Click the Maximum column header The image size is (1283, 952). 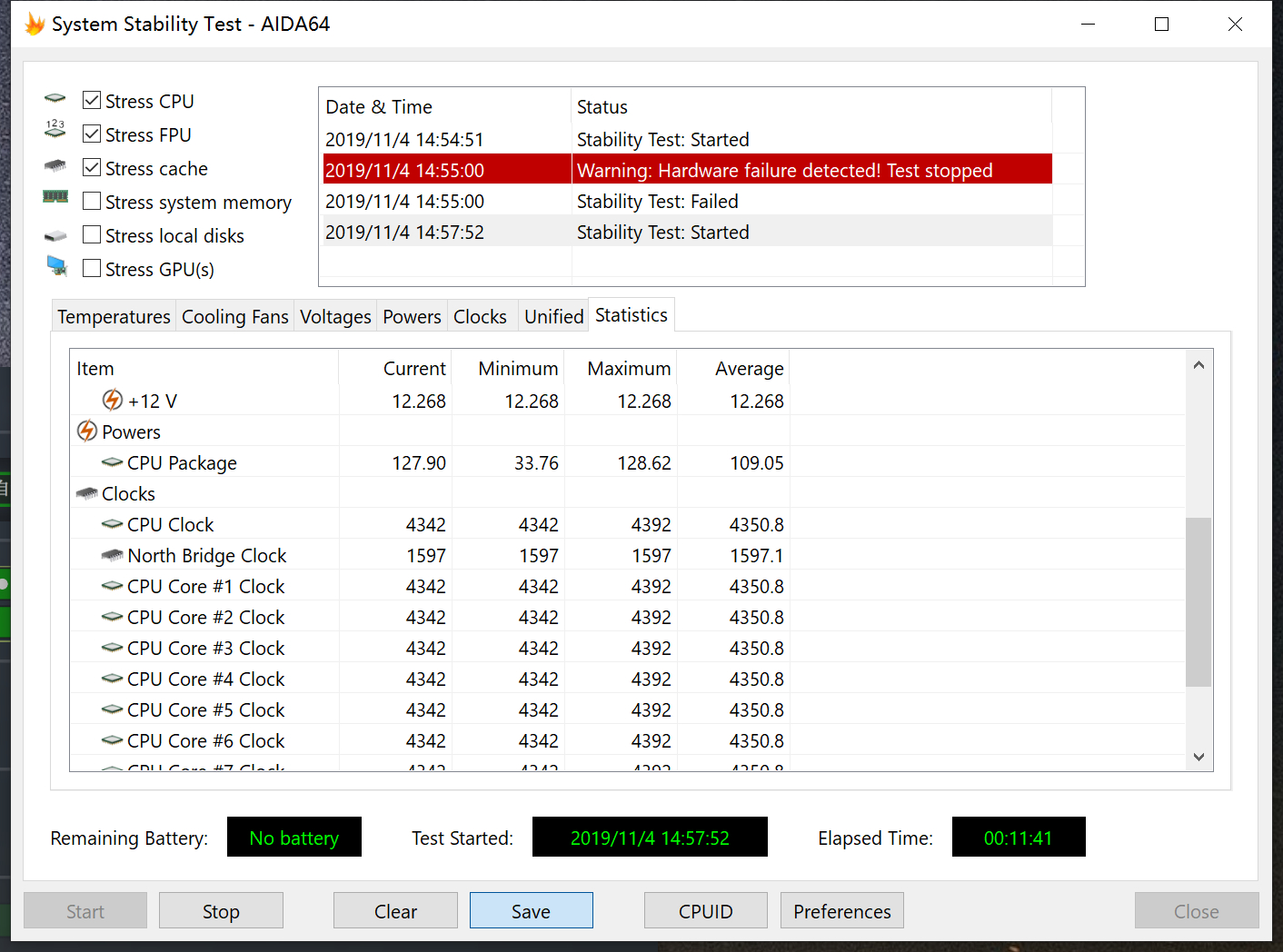click(x=621, y=368)
